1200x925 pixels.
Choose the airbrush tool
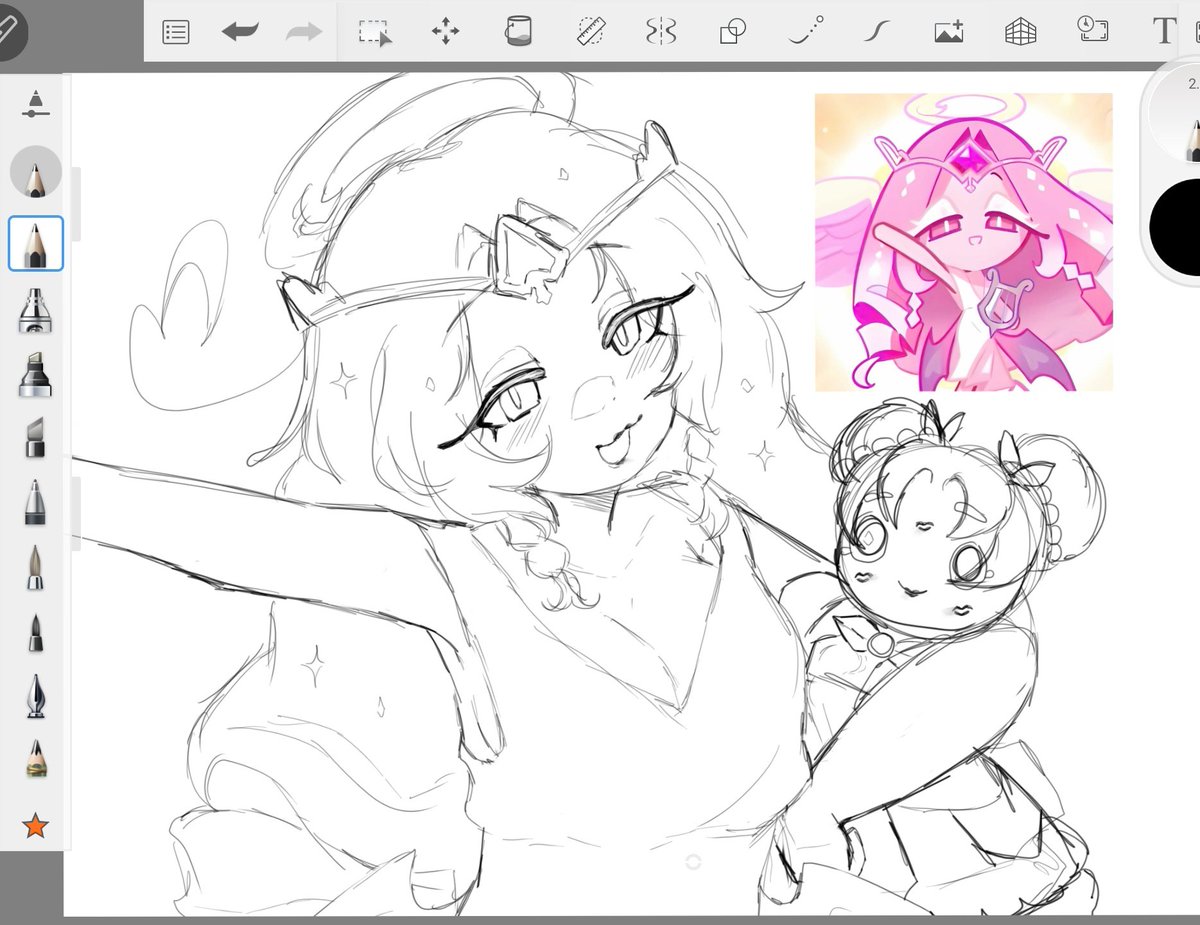tap(36, 310)
